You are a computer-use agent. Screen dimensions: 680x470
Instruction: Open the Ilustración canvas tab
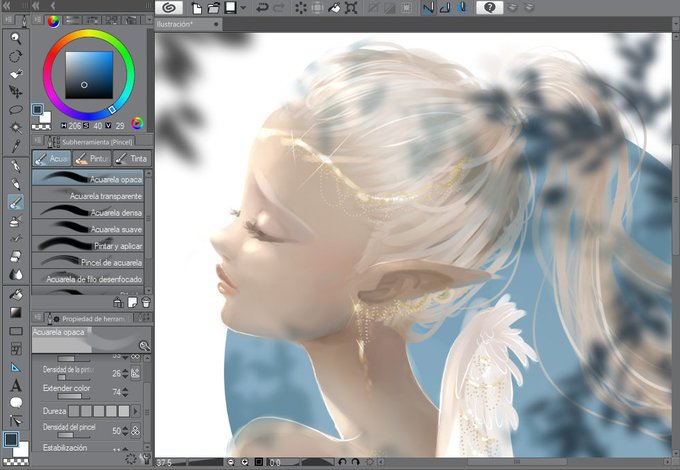click(188, 24)
